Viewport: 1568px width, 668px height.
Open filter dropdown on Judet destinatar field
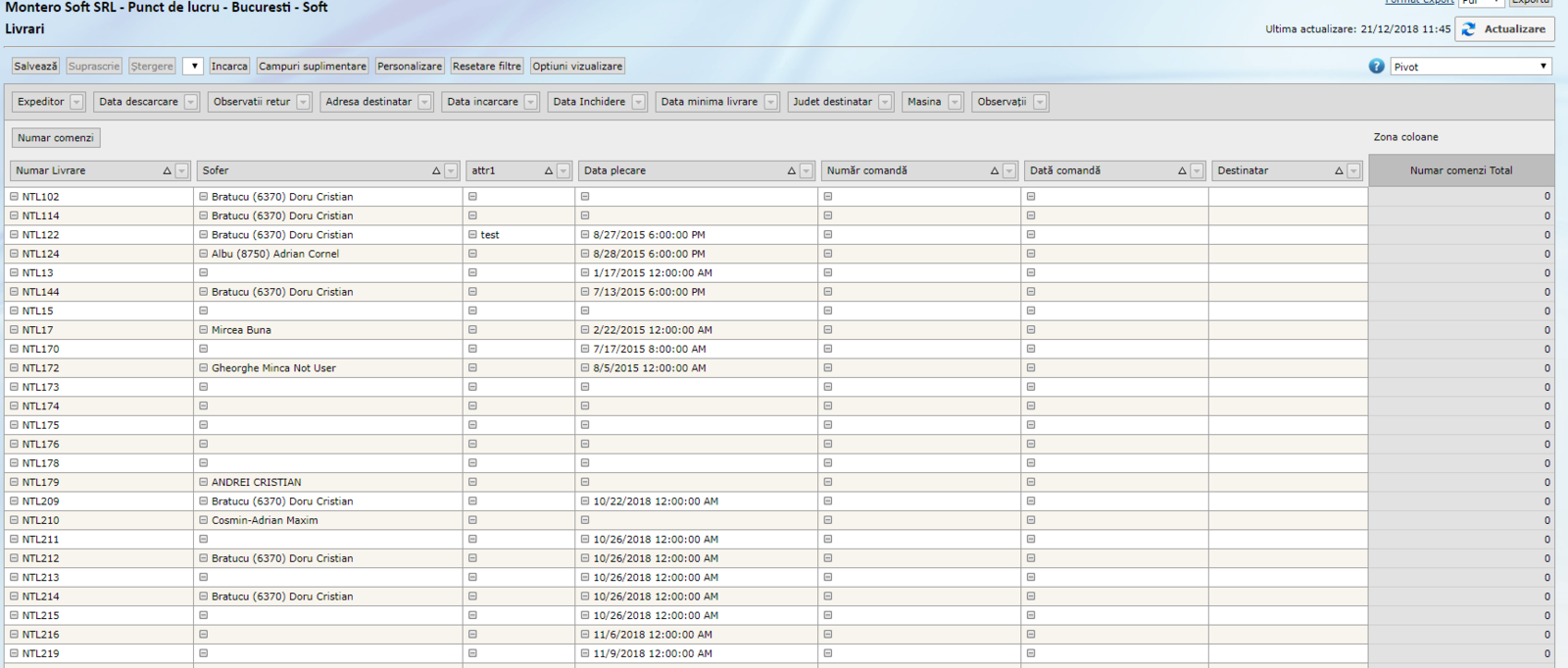pyautogui.click(x=885, y=102)
